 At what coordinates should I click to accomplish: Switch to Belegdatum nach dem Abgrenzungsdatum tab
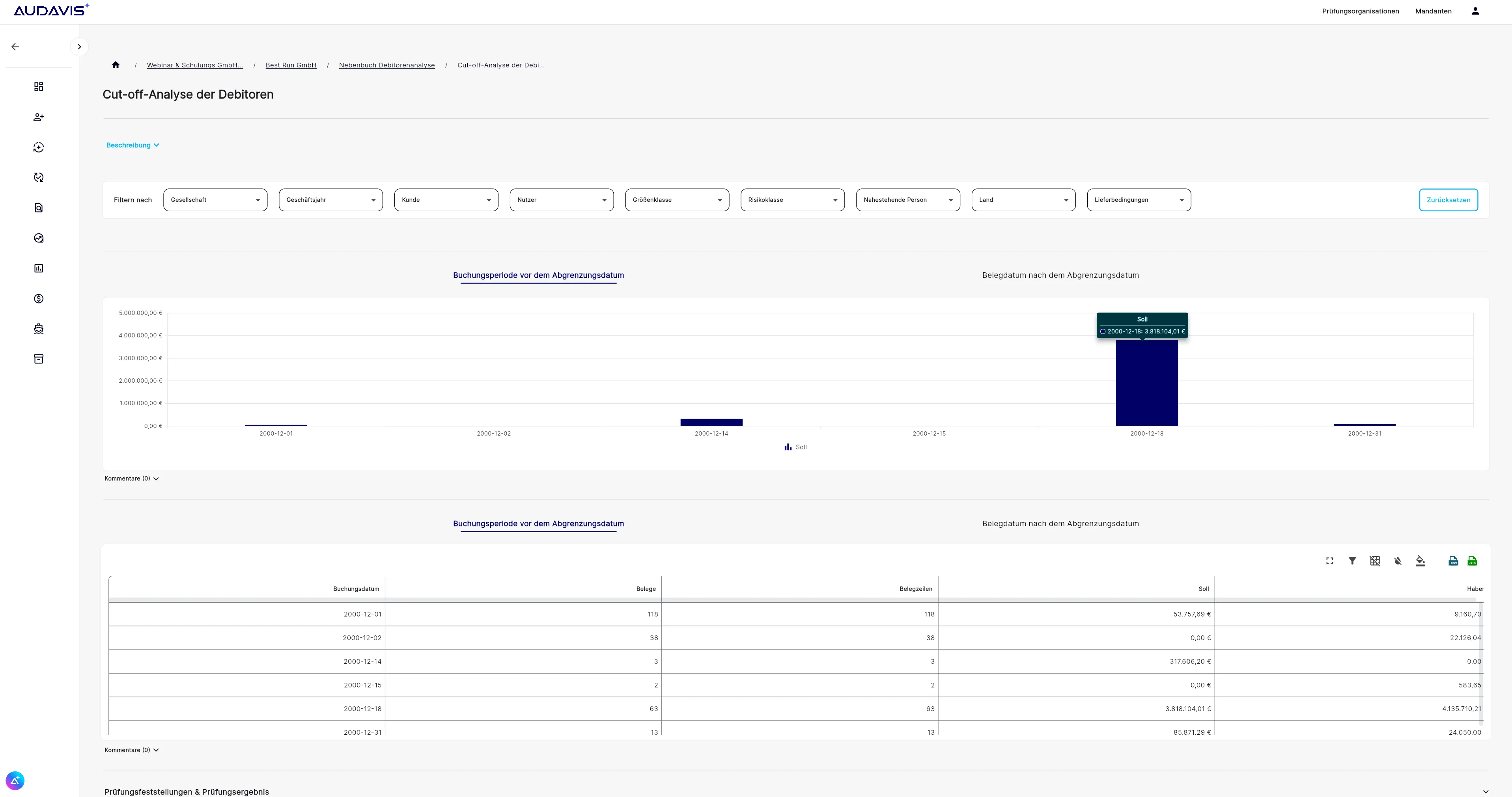click(1060, 275)
